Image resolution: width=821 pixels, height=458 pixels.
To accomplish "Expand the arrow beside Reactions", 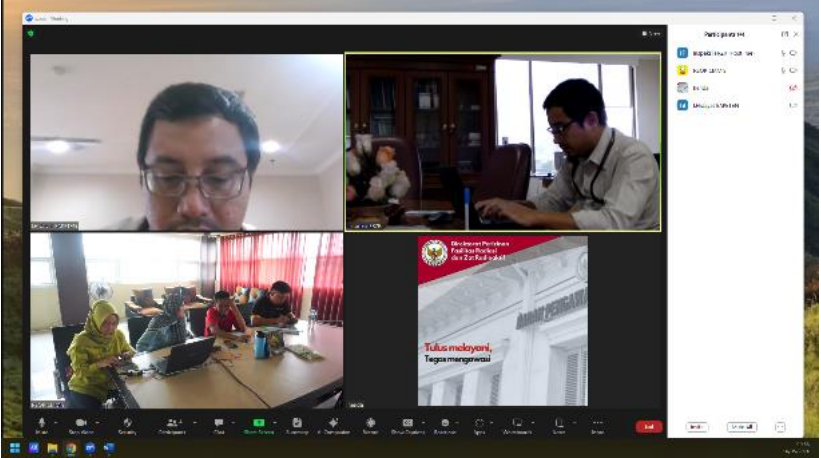I will [457, 422].
